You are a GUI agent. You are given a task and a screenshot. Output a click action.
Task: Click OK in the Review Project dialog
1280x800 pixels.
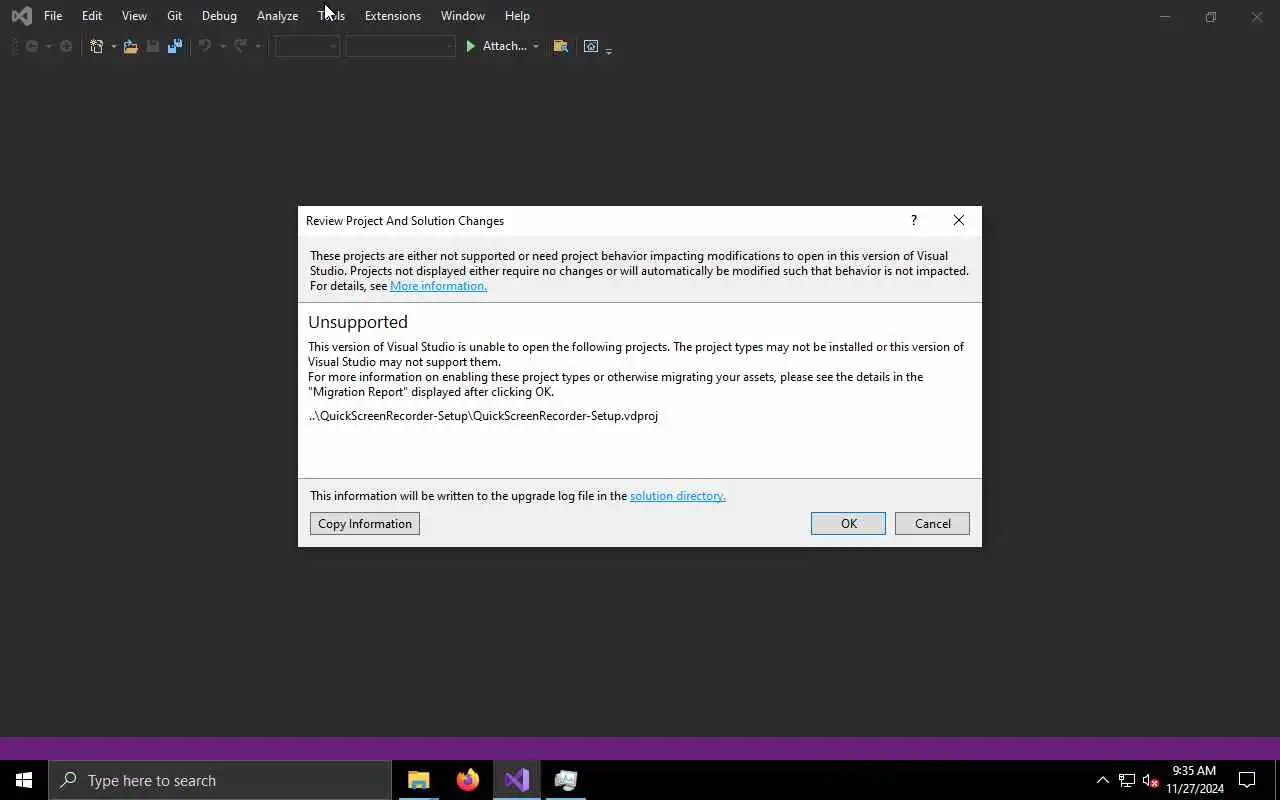tap(848, 524)
